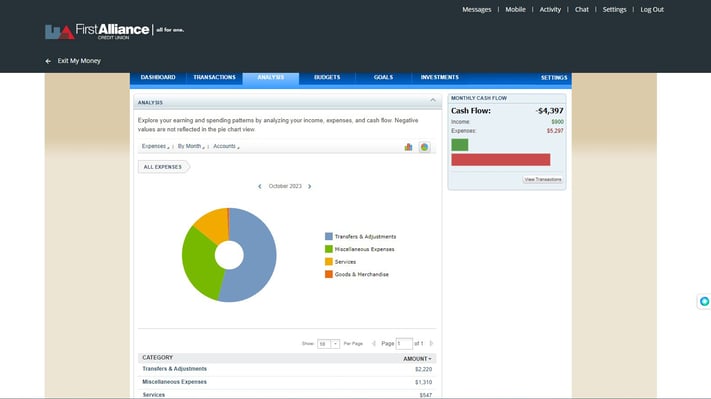Open Miscellaneous Expenses table row
Screen dimensions: 711x399
287,382
